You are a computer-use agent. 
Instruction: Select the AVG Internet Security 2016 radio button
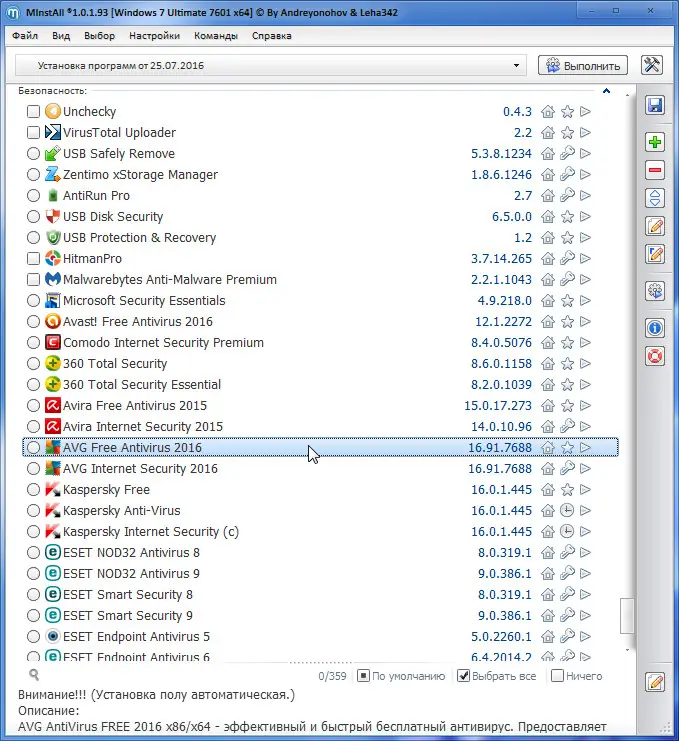33,469
